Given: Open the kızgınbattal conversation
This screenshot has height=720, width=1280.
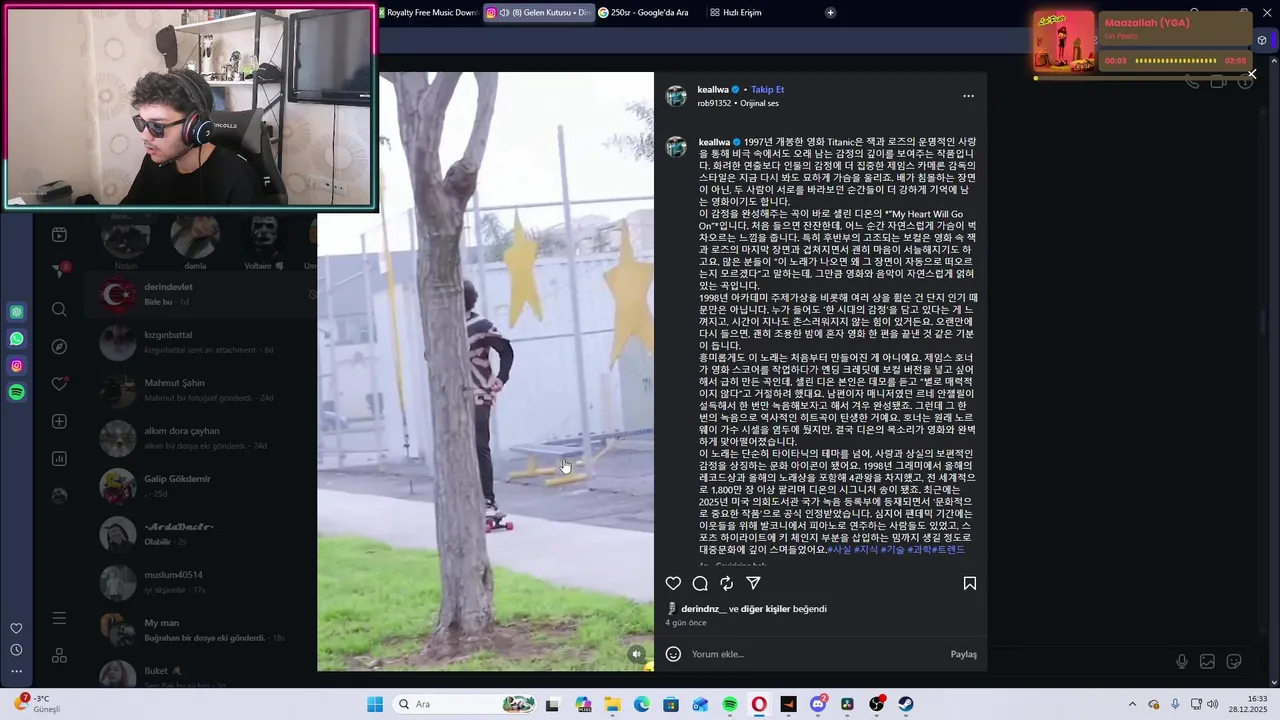Looking at the screenshot, I should point(200,342).
